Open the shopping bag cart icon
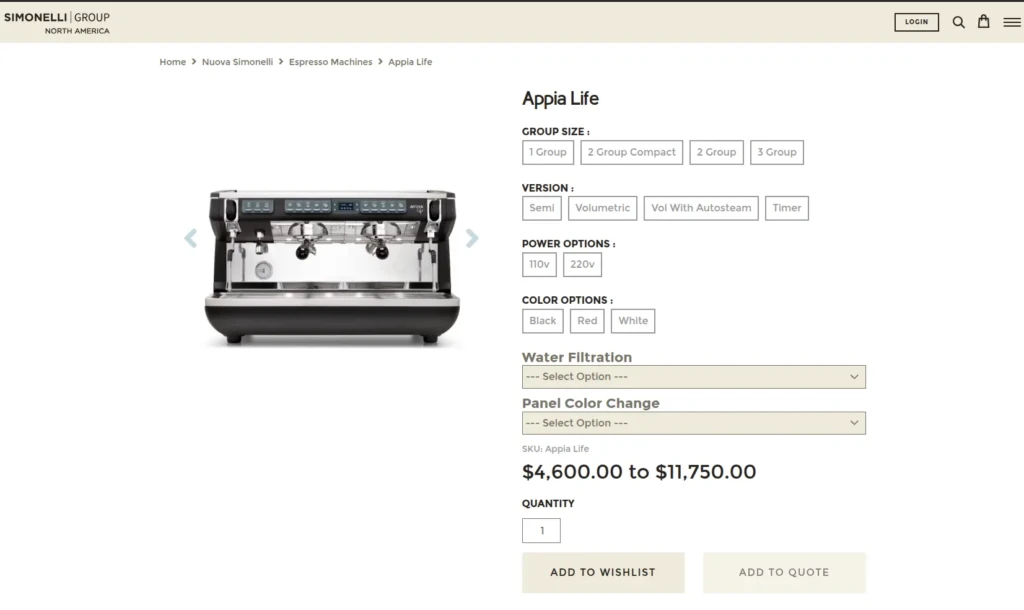The width and height of the screenshot is (1024, 610). (x=984, y=22)
